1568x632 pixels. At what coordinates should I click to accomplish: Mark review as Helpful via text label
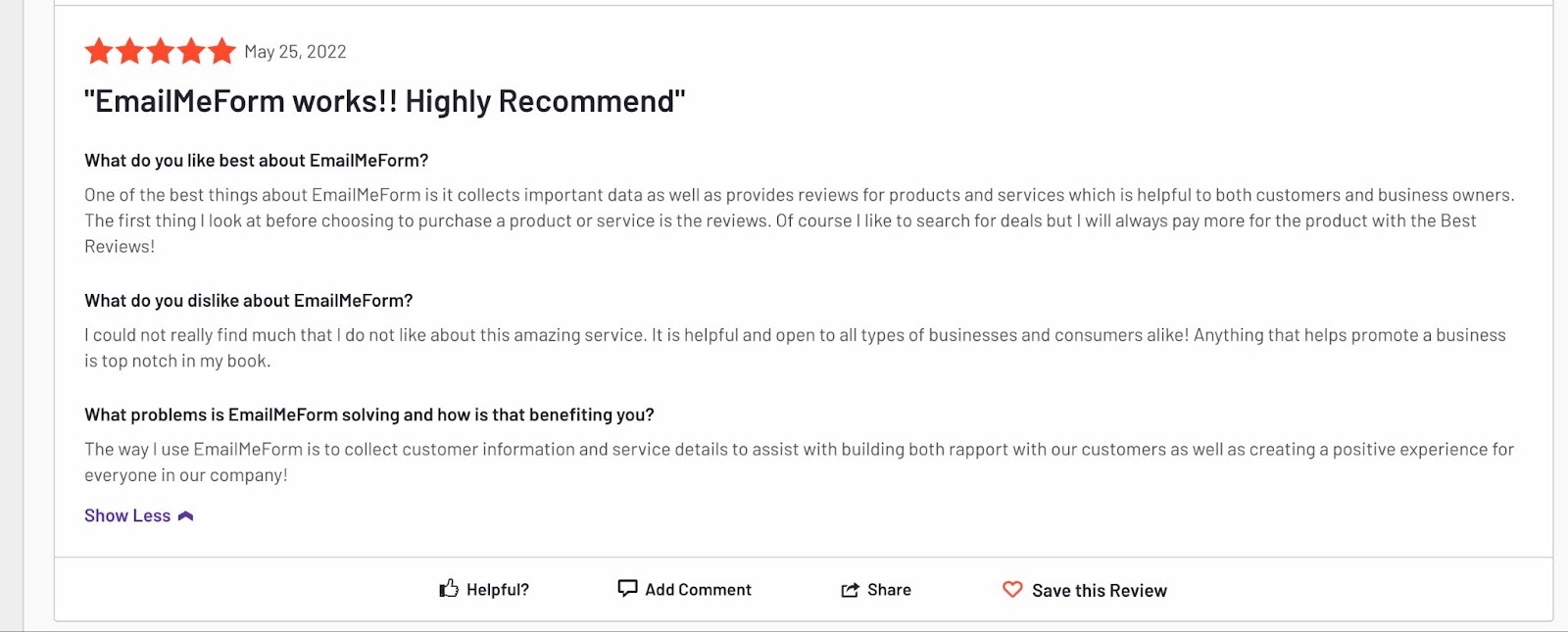click(498, 590)
